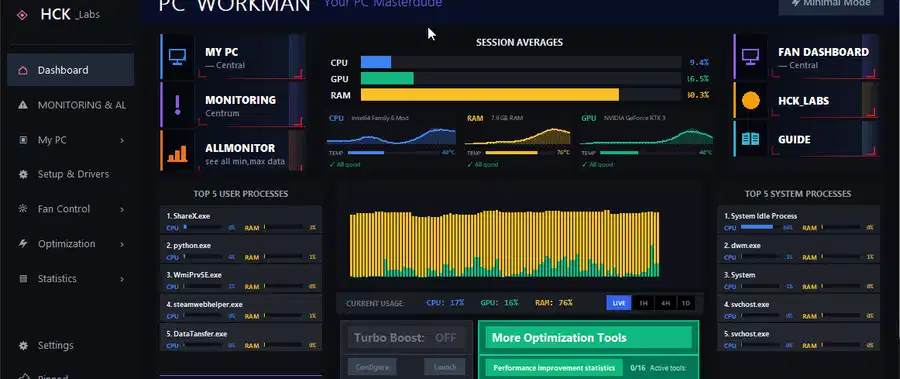Click the gear icon beside Setup & Drivers
900x379 pixels.
pos(23,174)
